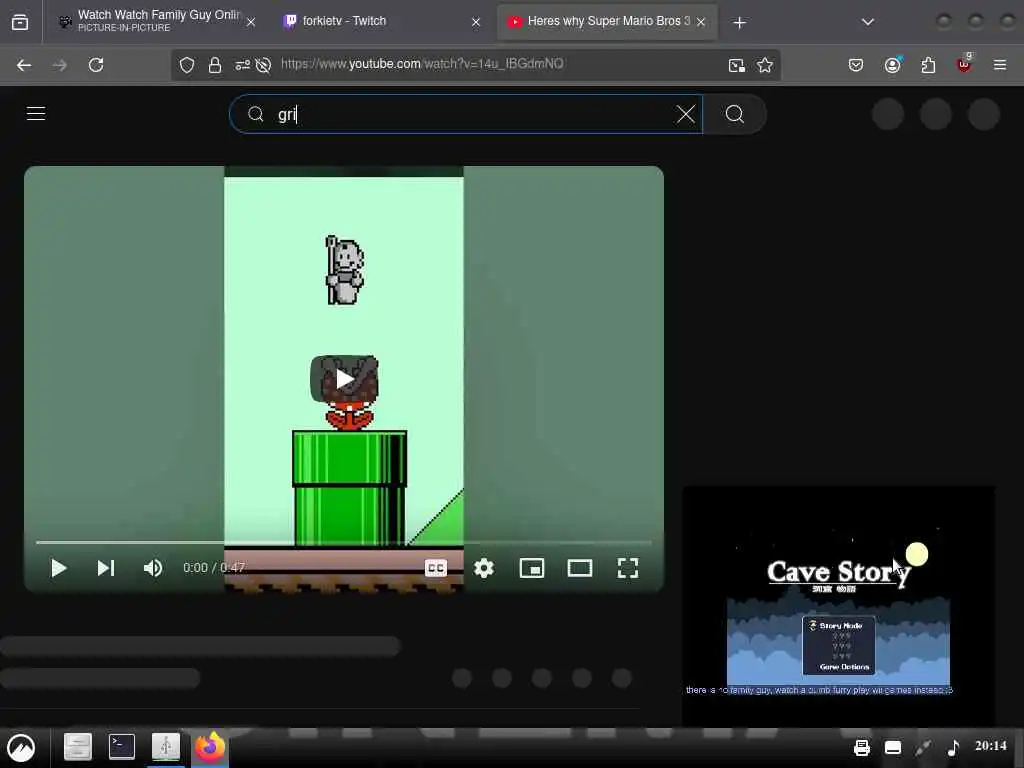Open the site permissions icon

click(243, 65)
